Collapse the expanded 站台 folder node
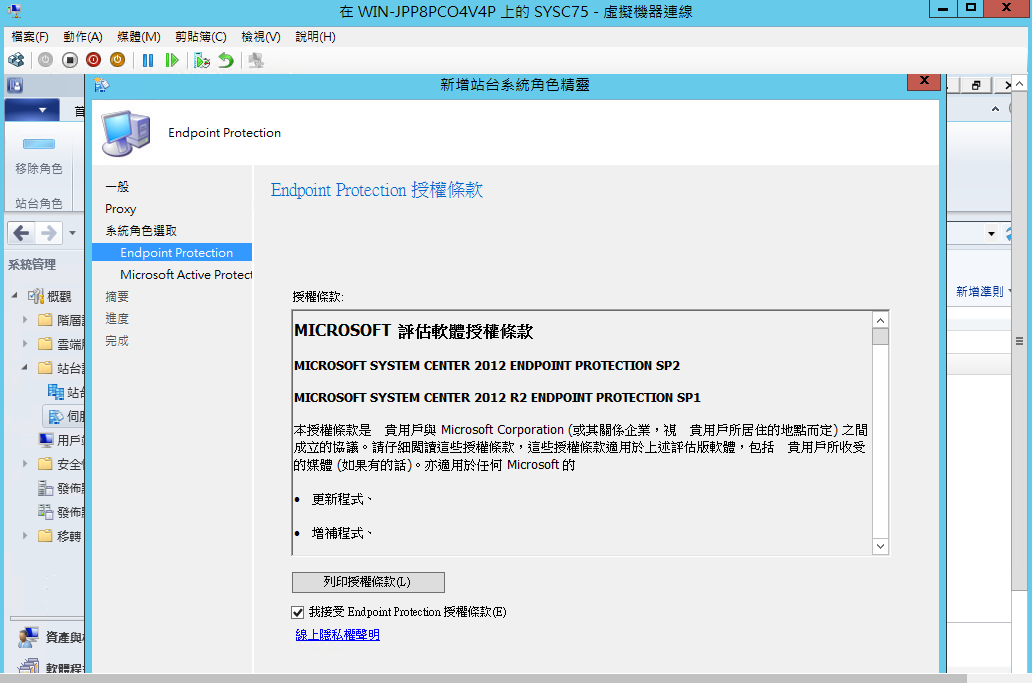The height and width of the screenshot is (683, 1032). tap(25, 368)
